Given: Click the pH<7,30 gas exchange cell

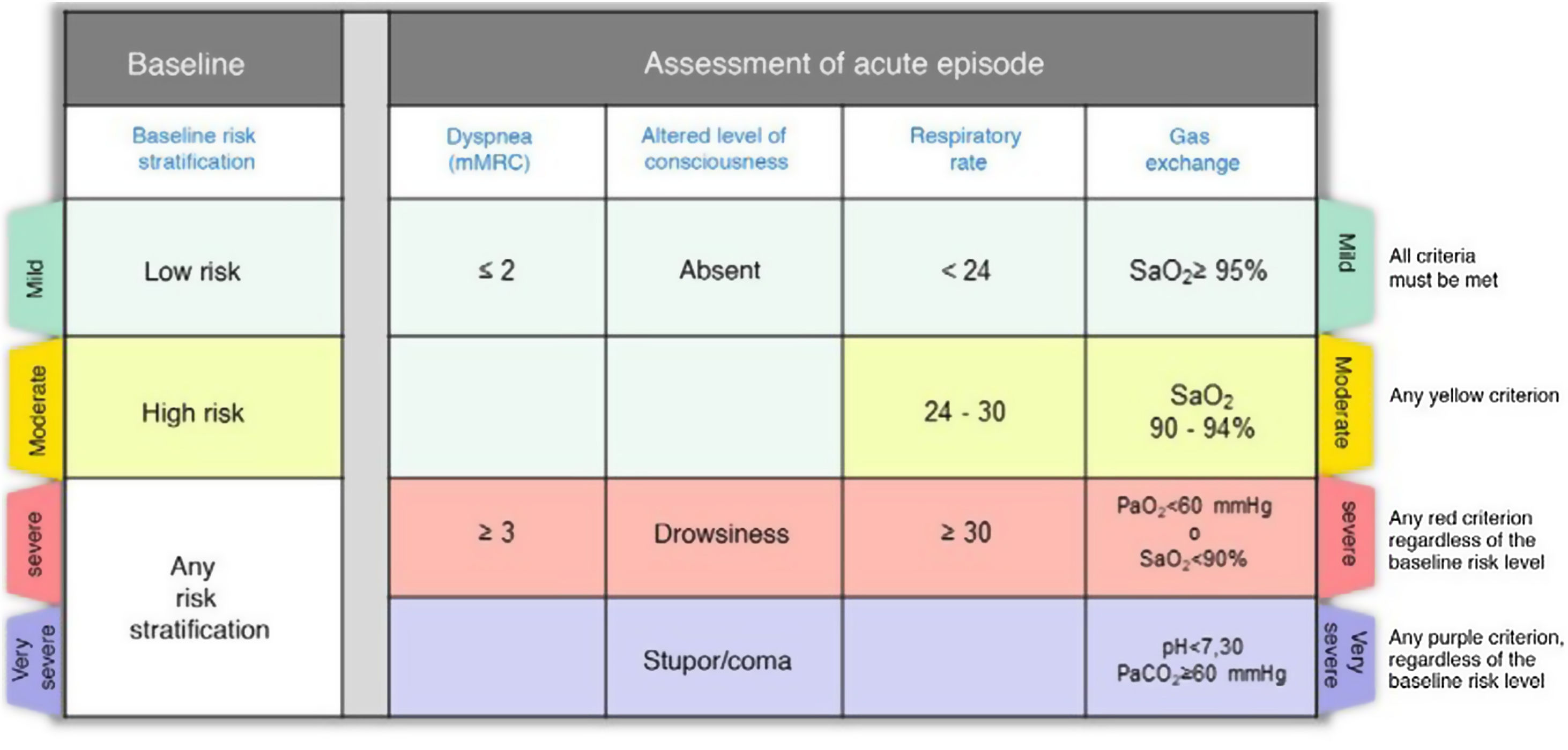Looking at the screenshot, I should tap(1201, 661).
